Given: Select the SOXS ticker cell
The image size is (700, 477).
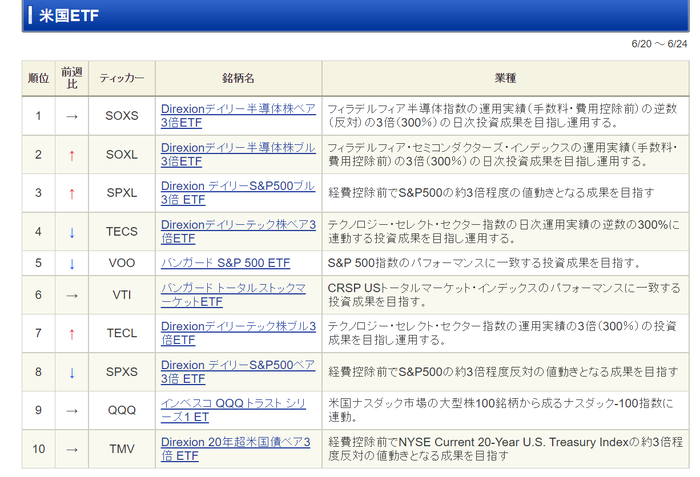Looking at the screenshot, I should [122, 116].
